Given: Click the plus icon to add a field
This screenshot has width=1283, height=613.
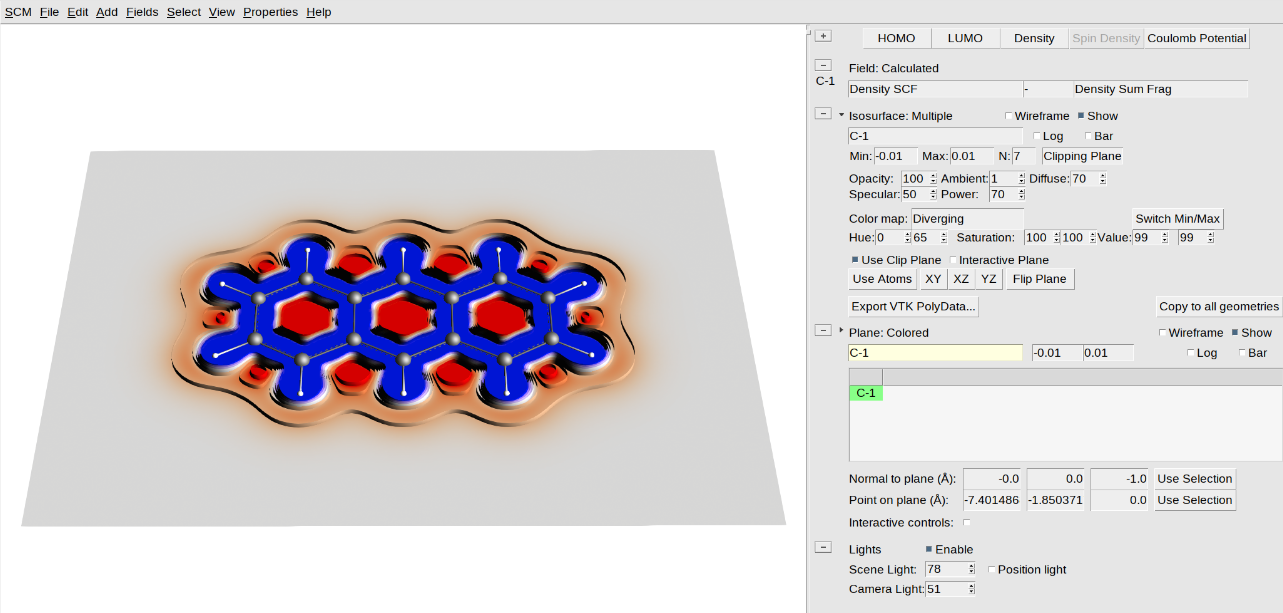Looking at the screenshot, I should pyautogui.click(x=822, y=34).
